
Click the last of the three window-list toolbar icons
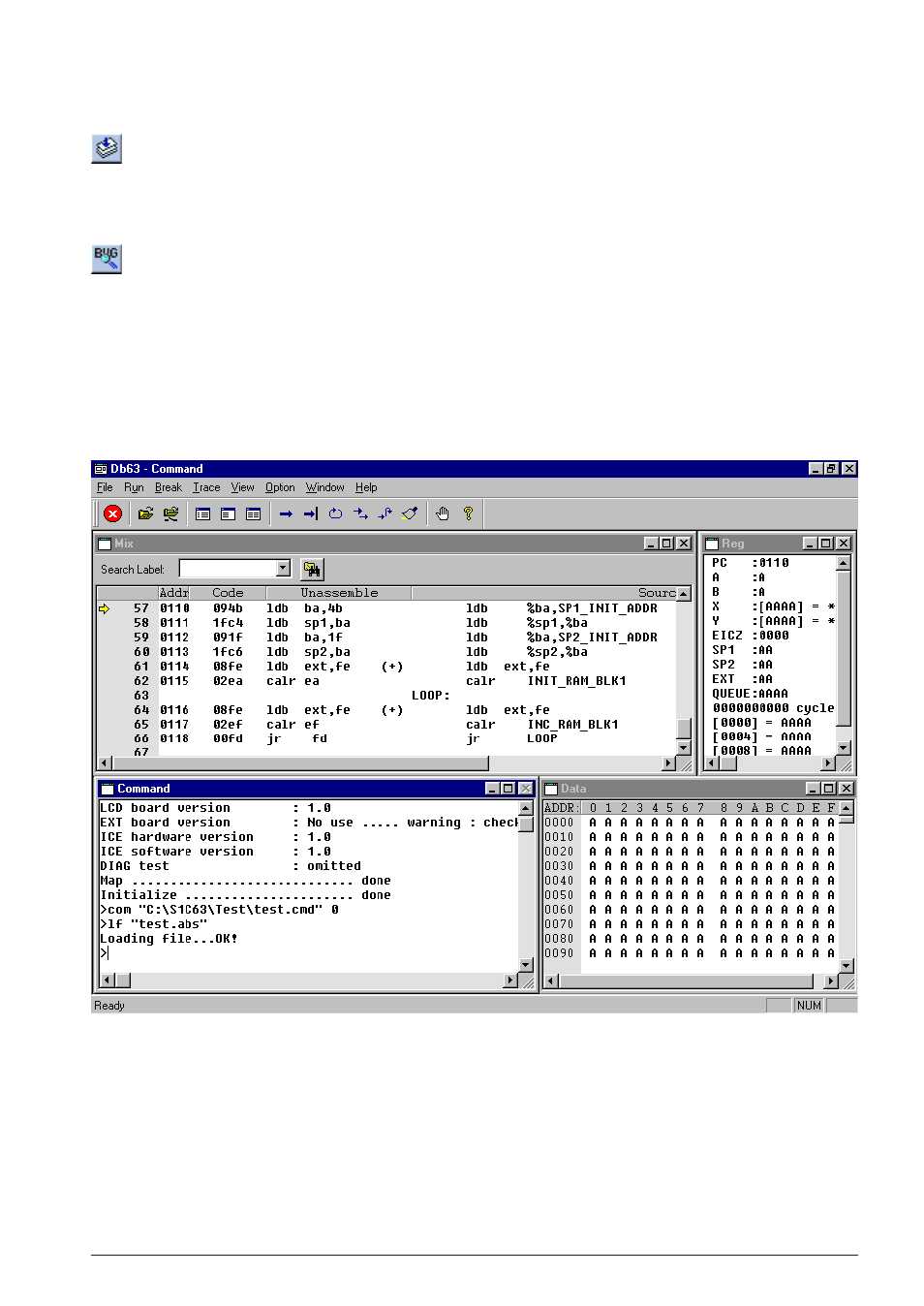pyautogui.click(x=253, y=514)
